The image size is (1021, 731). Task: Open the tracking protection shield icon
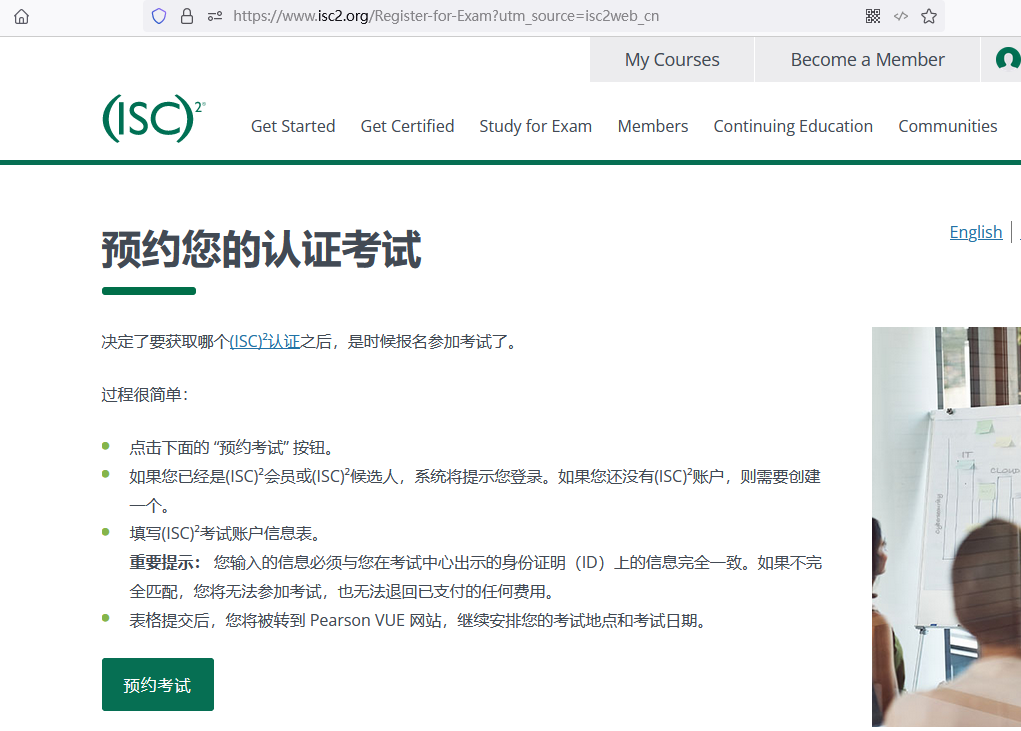click(x=159, y=16)
